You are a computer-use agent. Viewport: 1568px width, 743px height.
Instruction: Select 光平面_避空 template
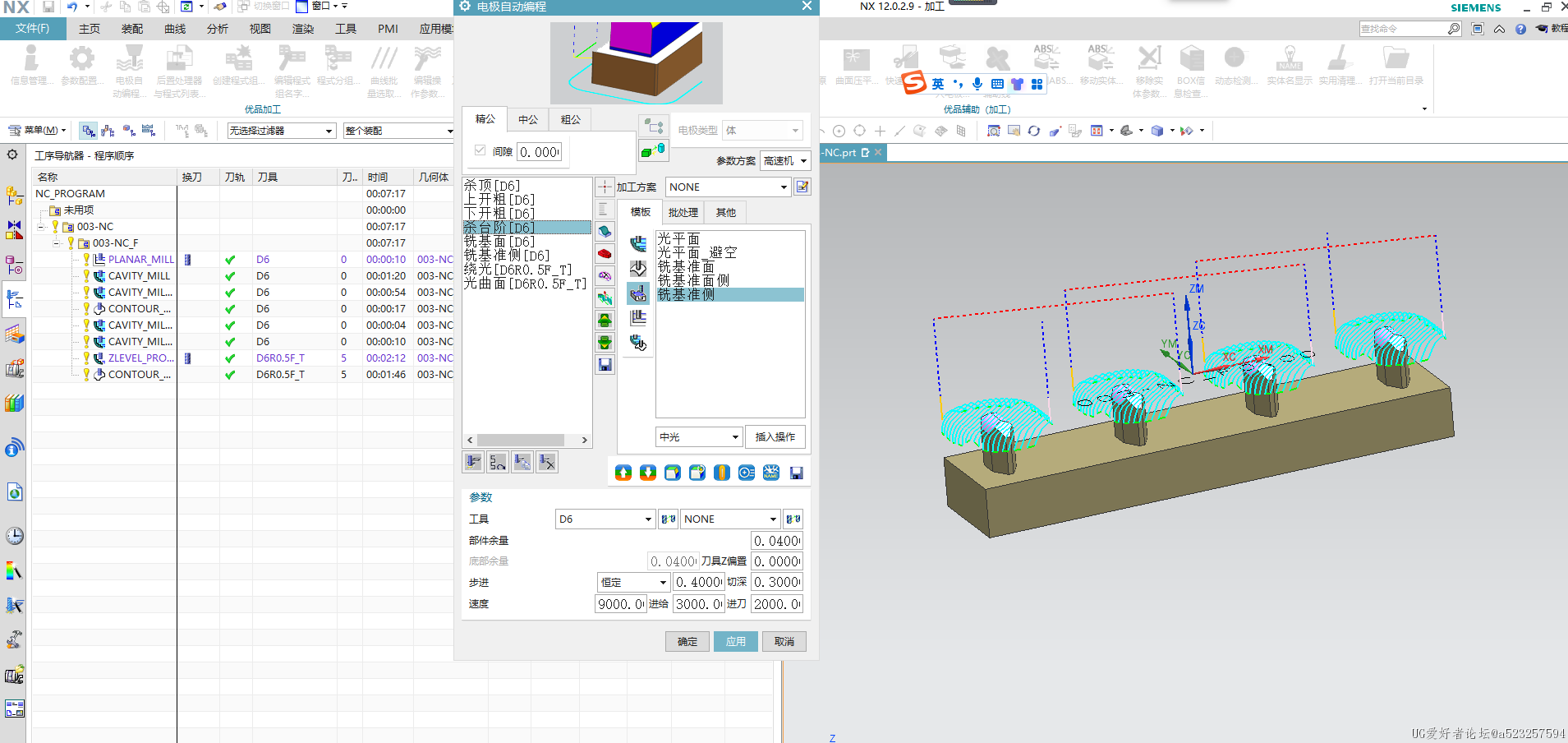[x=697, y=252]
